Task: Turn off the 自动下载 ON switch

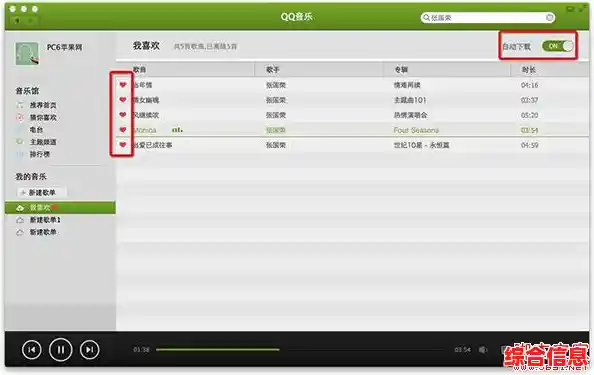Action: 558,46
